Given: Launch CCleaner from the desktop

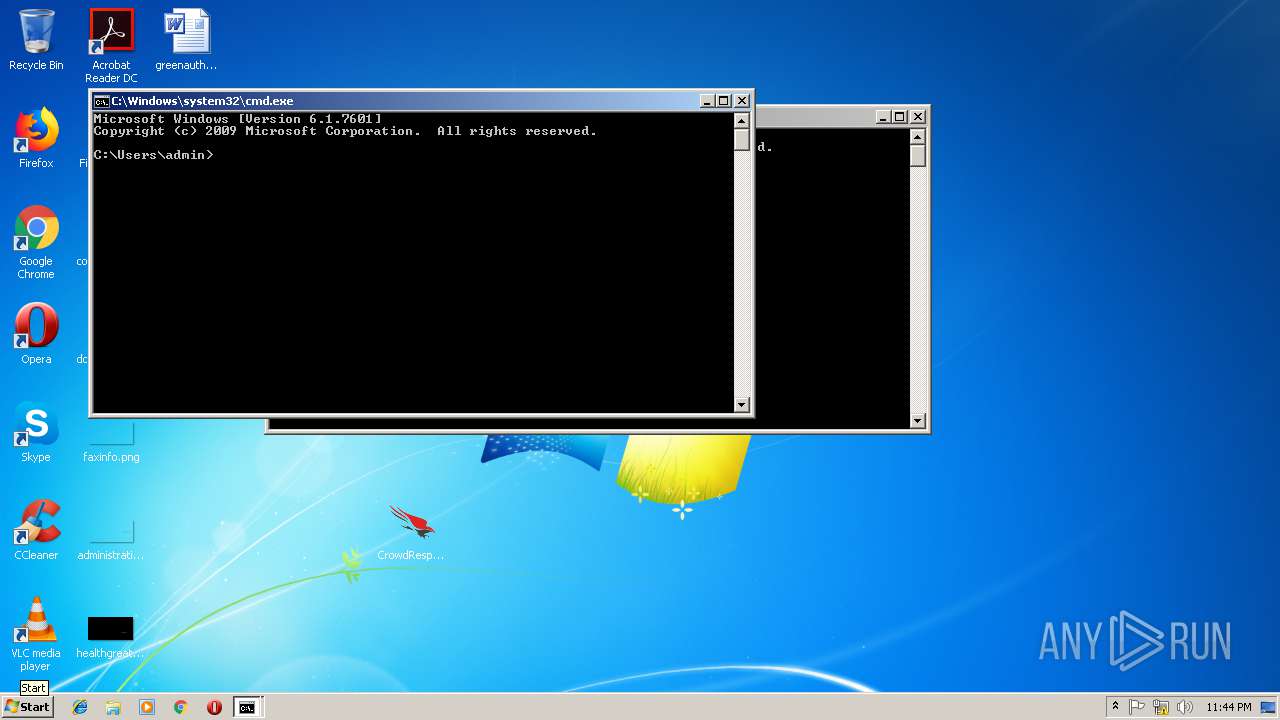Looking at the screenshot, I should click(36, 530).
